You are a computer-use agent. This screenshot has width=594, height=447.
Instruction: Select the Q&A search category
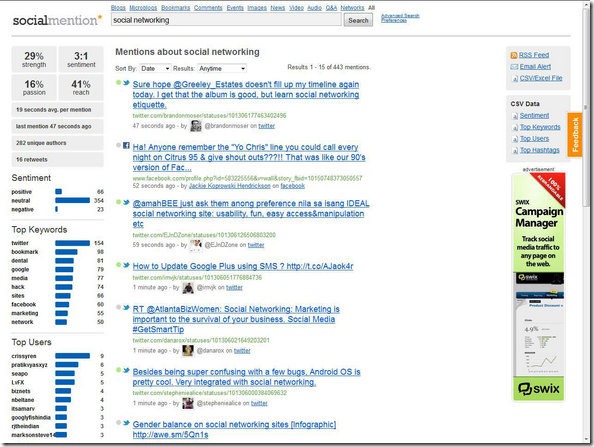click(331, 8)
